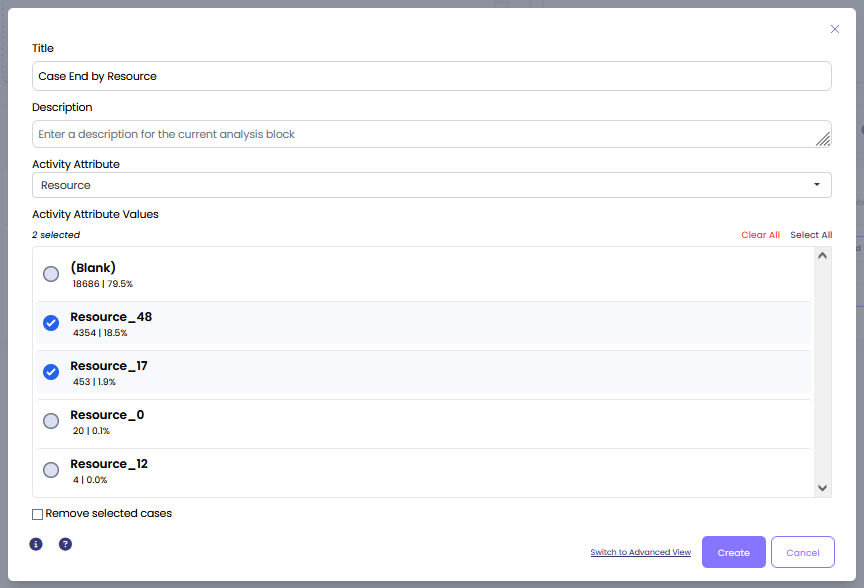This screenshot has width=864, height=588.
Task: Deselect Resource_48 checkmark
Action: 51,323
